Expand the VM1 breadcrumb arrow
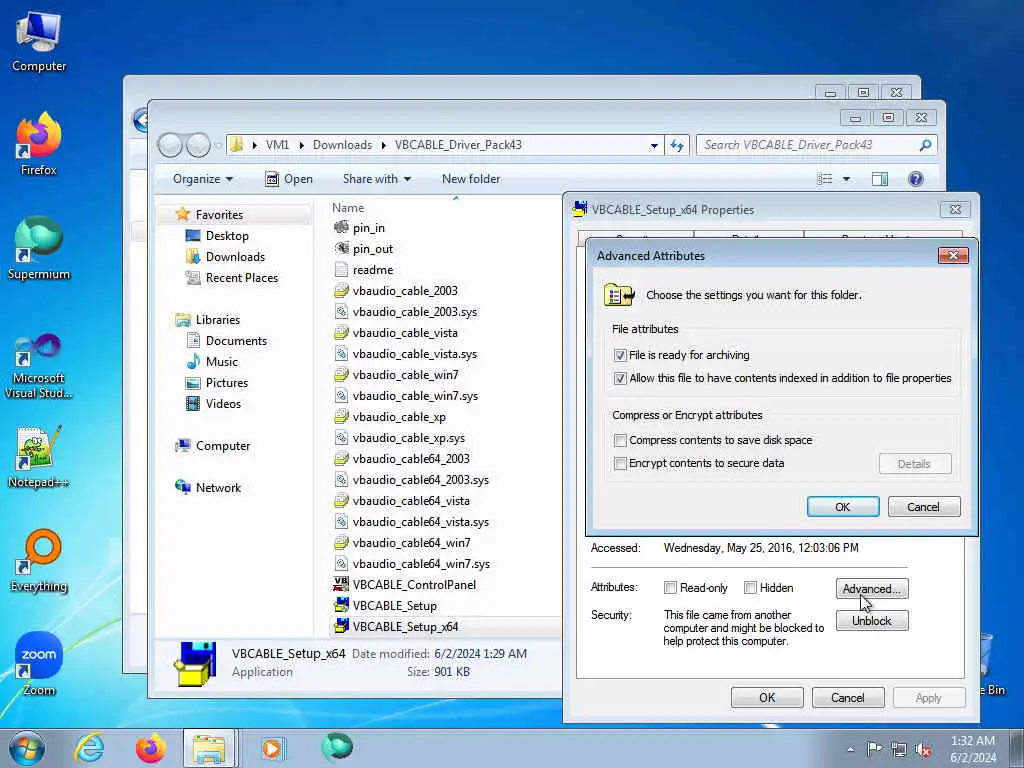The height and width of the screenshot is (768, 1024). (301, 145)
